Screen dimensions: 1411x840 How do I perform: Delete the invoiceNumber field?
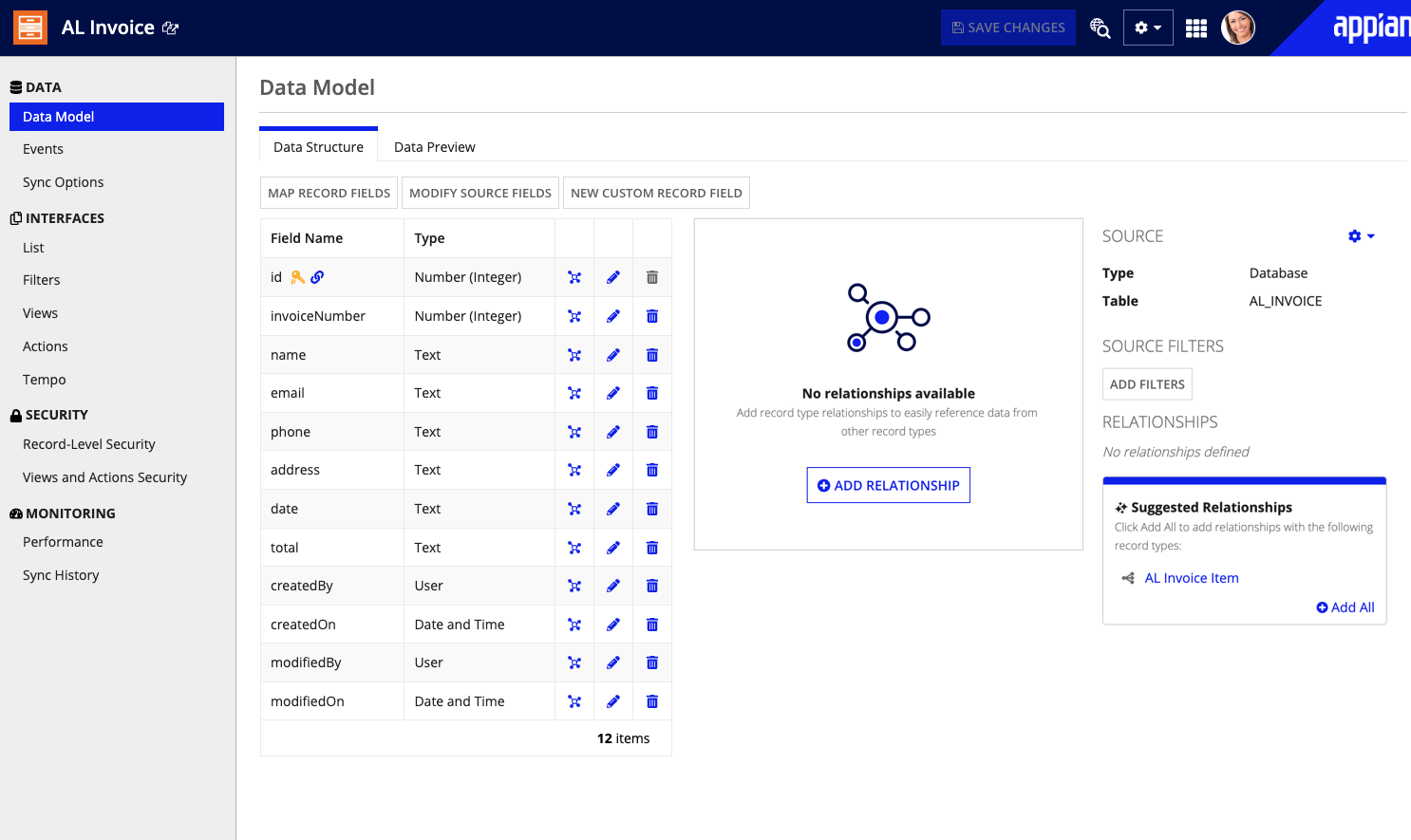[x=652, y=316]
